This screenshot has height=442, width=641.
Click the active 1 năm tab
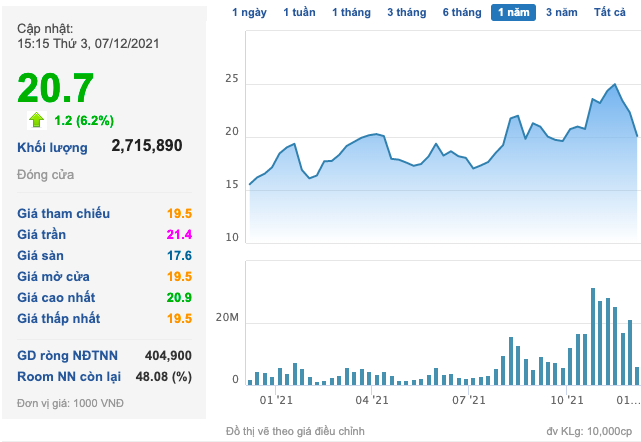click(x=513, y=12)
